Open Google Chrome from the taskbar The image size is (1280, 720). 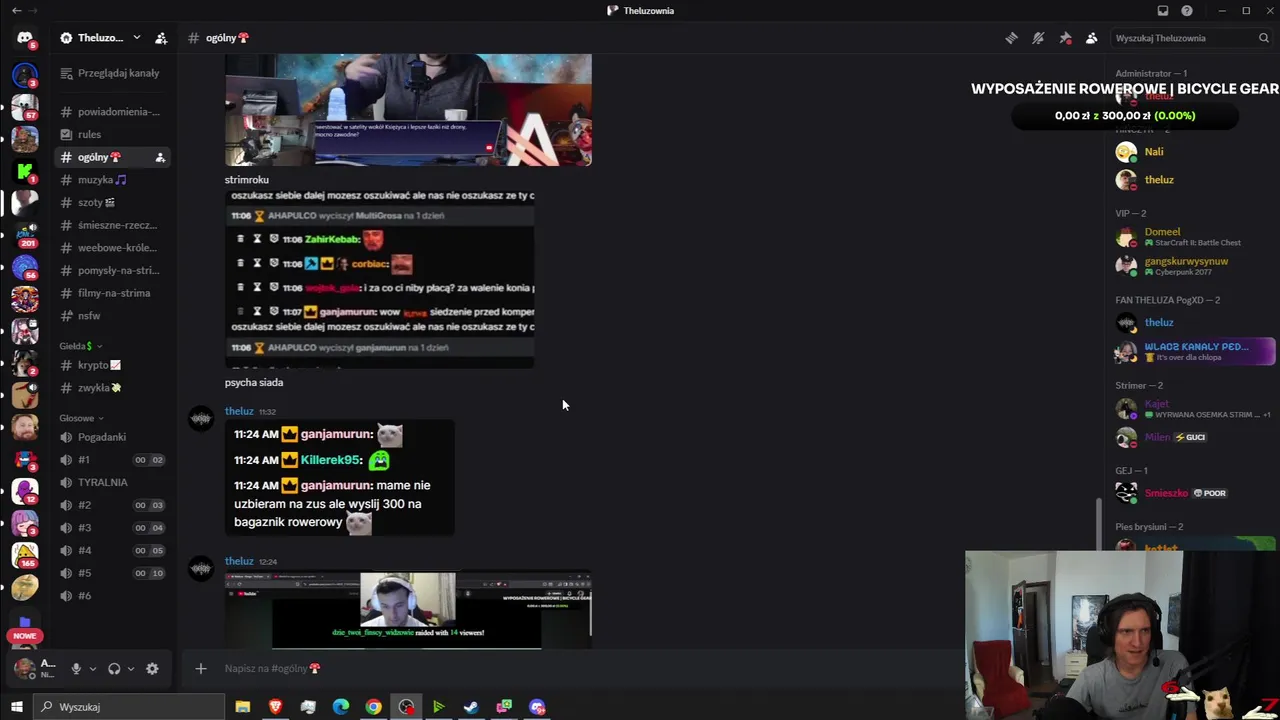click(x=373, y=707)
